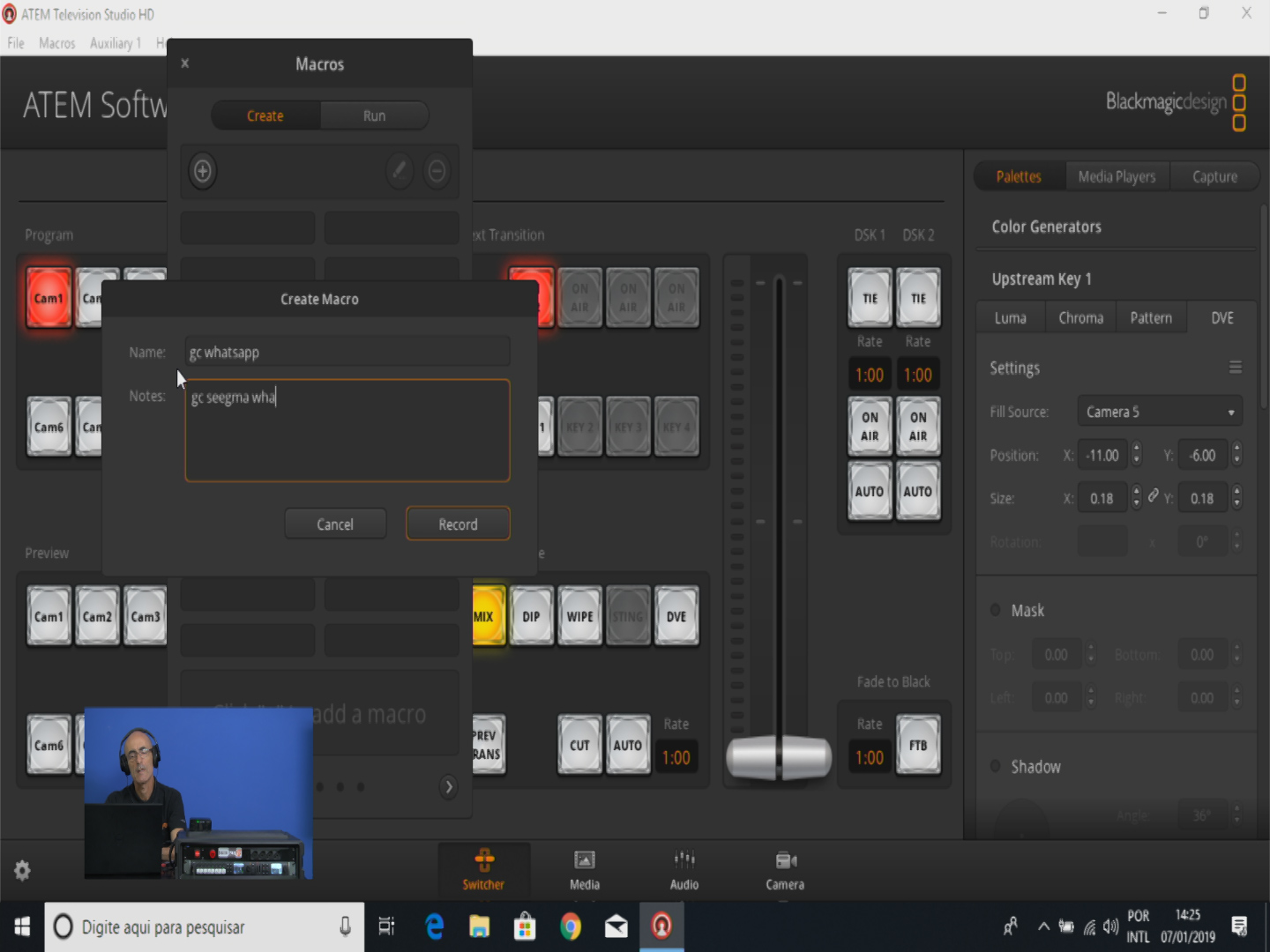The height and width of the screenshot is (952, 1270).
Task: Click the CUT transition button
Action: (x=579, y=745)
